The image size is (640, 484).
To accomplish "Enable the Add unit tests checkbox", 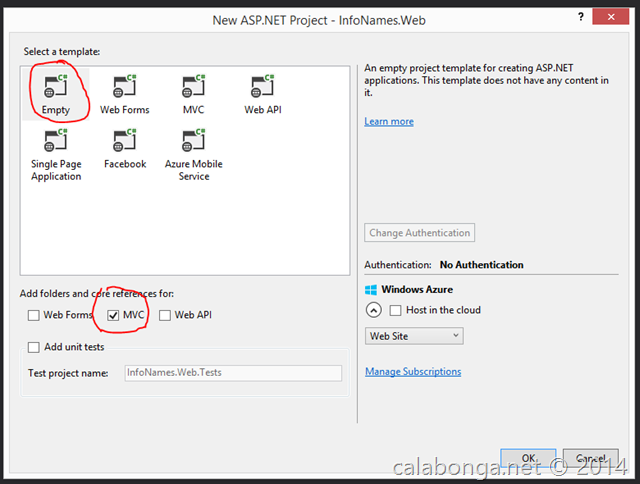I will (x=33, y=347).
